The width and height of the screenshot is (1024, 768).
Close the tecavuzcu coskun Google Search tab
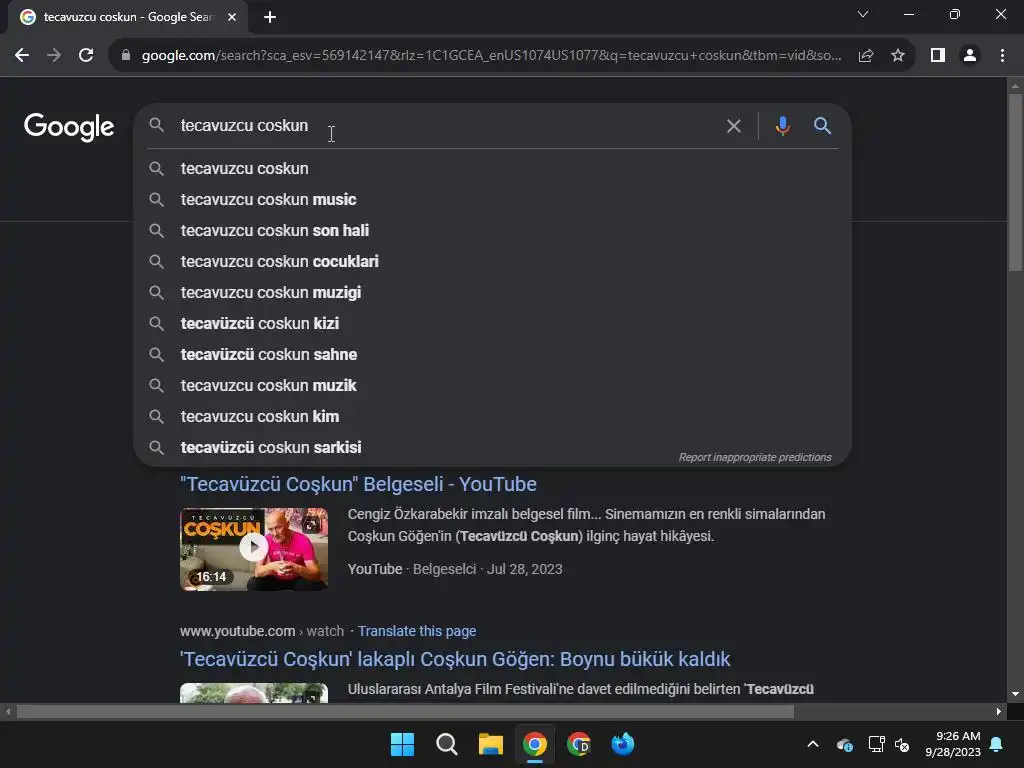pyautogui.click(x=232, y=17)
